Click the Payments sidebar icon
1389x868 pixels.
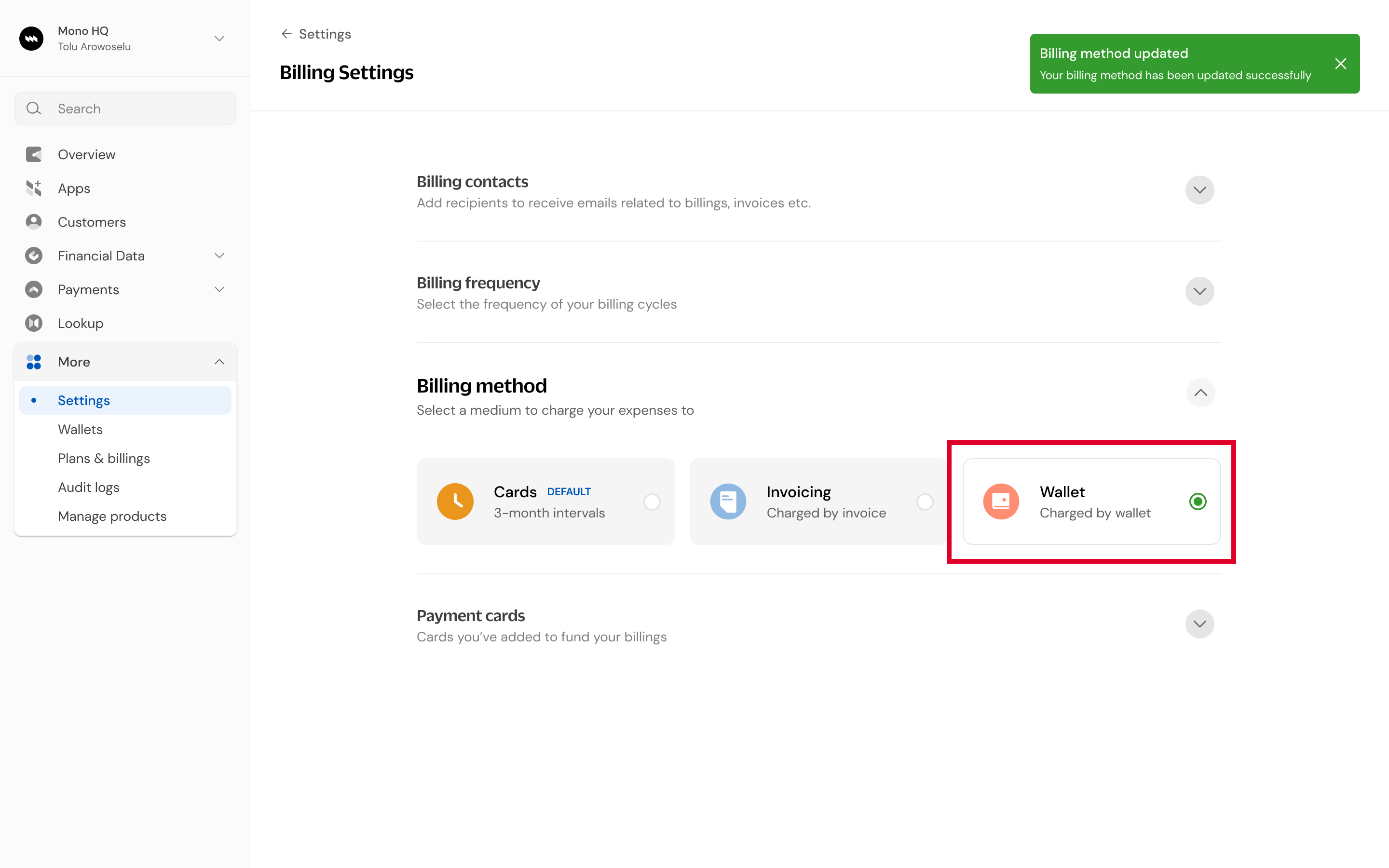[34, 289]
